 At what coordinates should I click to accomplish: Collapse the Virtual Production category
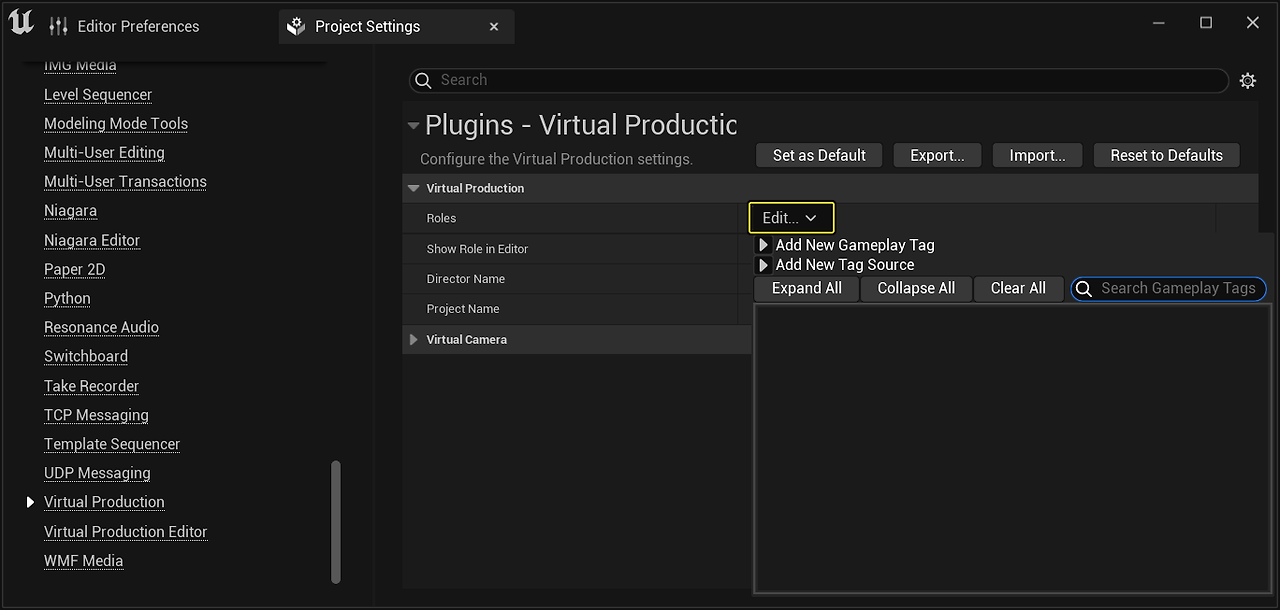pos(413,188)
